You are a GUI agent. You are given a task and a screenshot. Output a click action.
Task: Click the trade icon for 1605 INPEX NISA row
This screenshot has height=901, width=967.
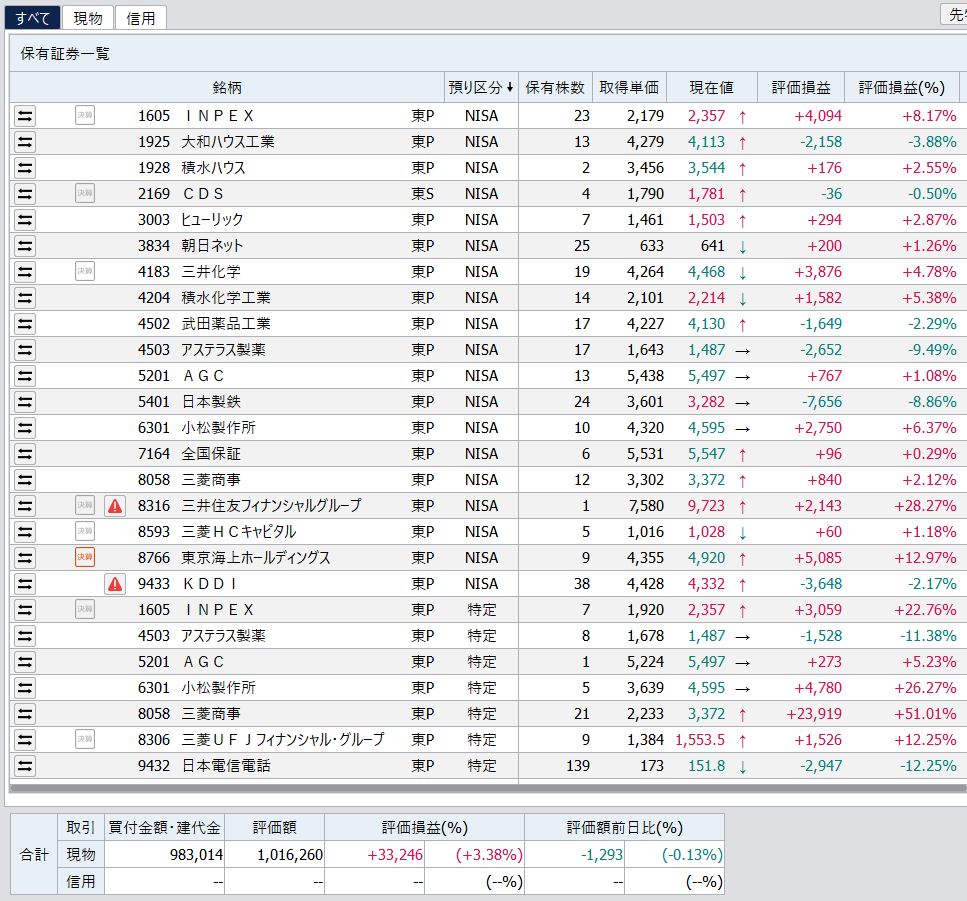pos(25,116)
